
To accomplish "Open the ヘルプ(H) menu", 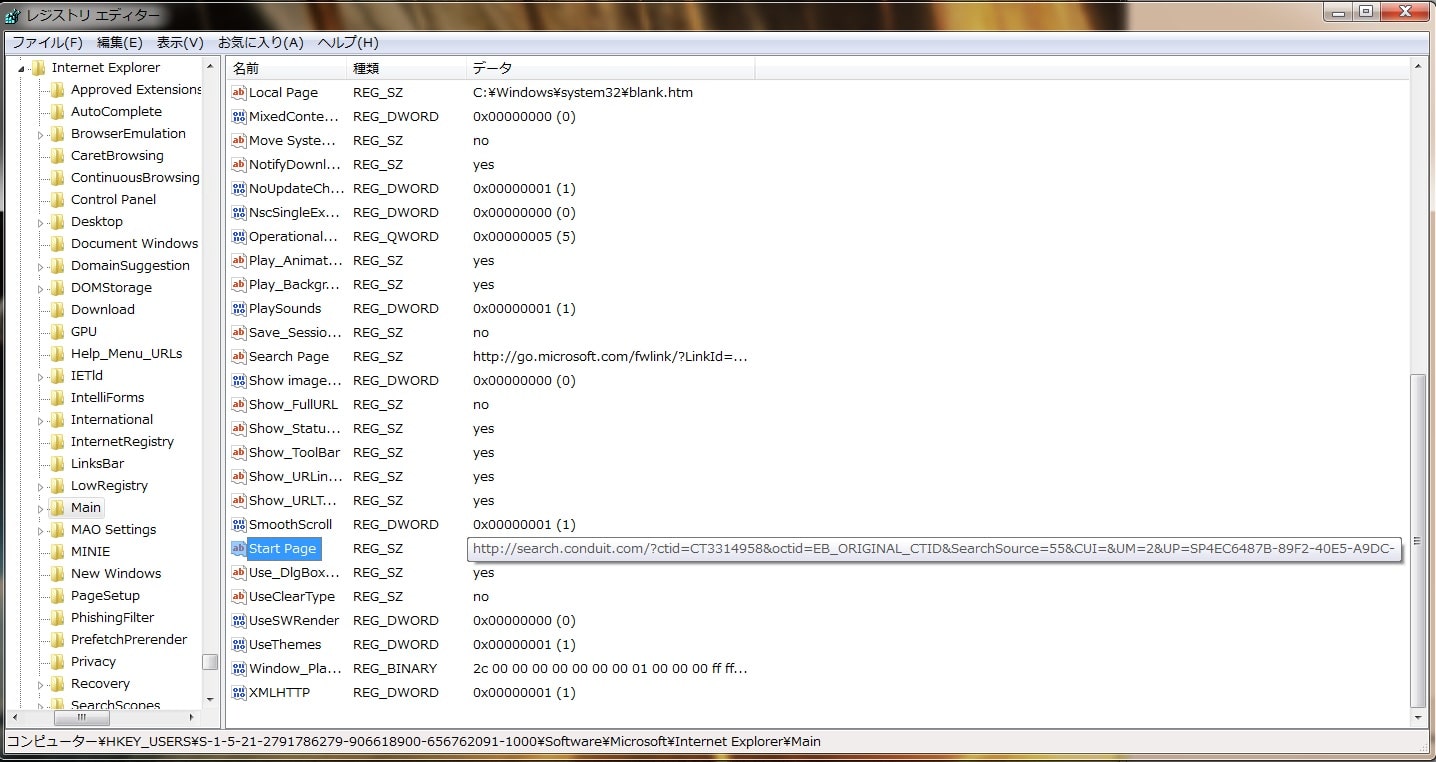I will pos(348,42).
